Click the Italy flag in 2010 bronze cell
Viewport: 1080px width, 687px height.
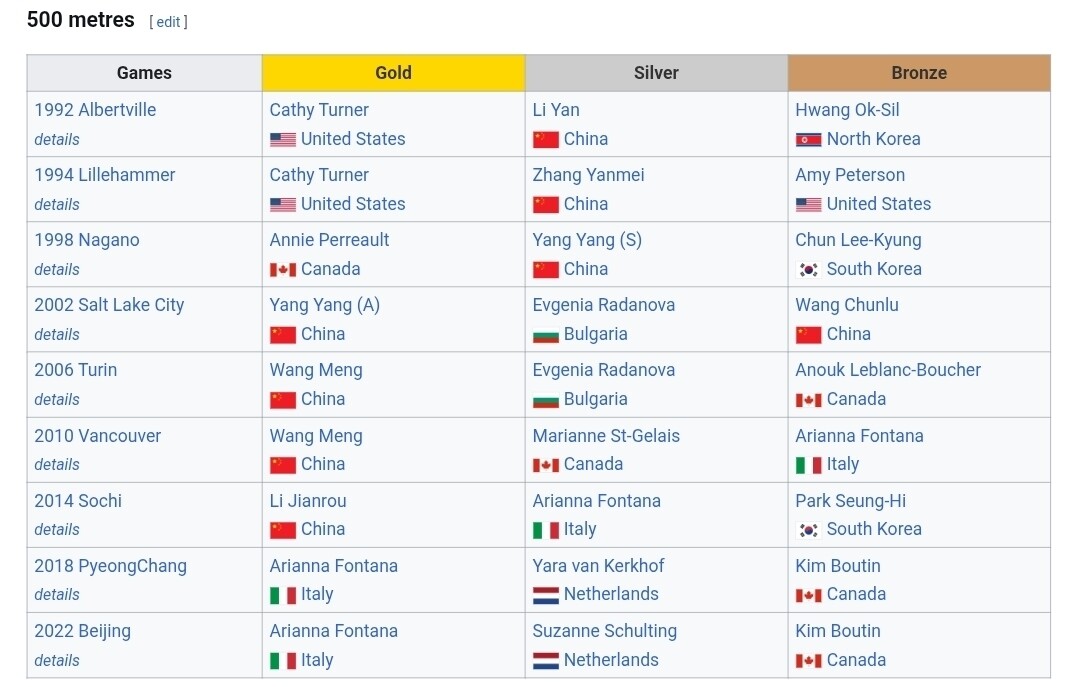coord(808,465)
